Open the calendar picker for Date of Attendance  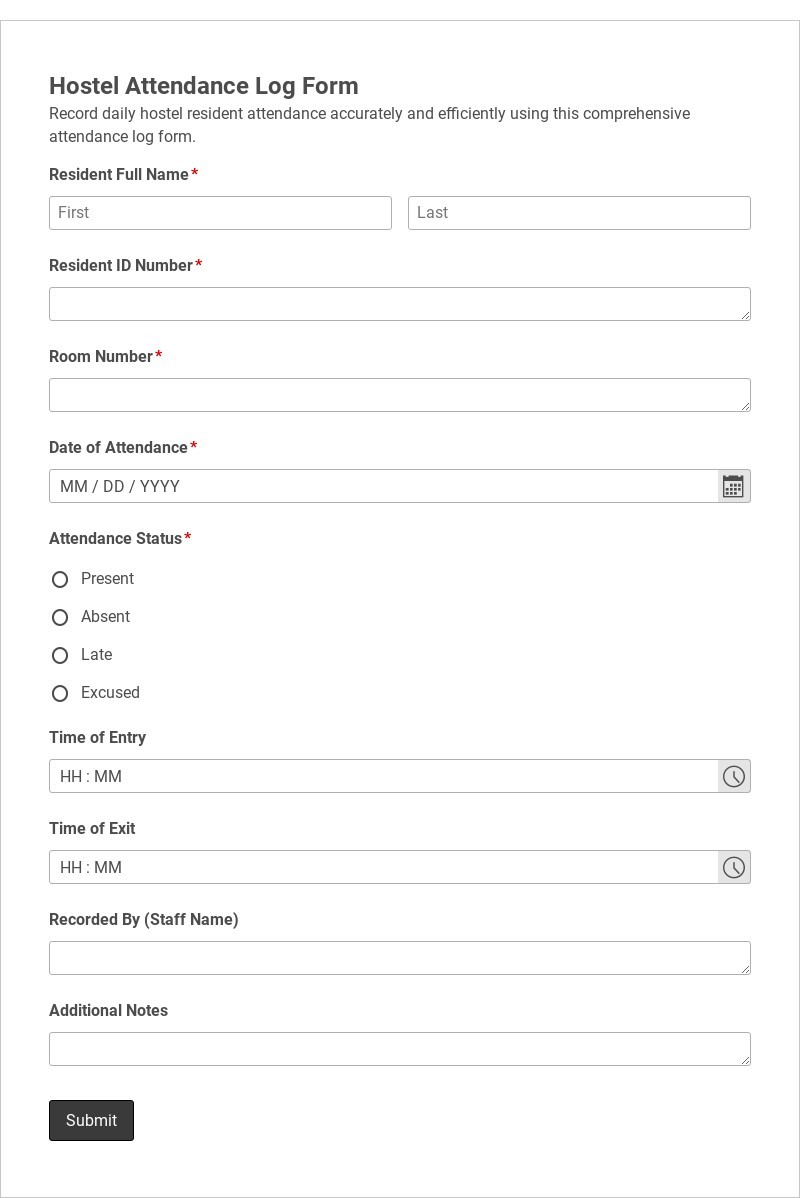(x=734, y=486)
